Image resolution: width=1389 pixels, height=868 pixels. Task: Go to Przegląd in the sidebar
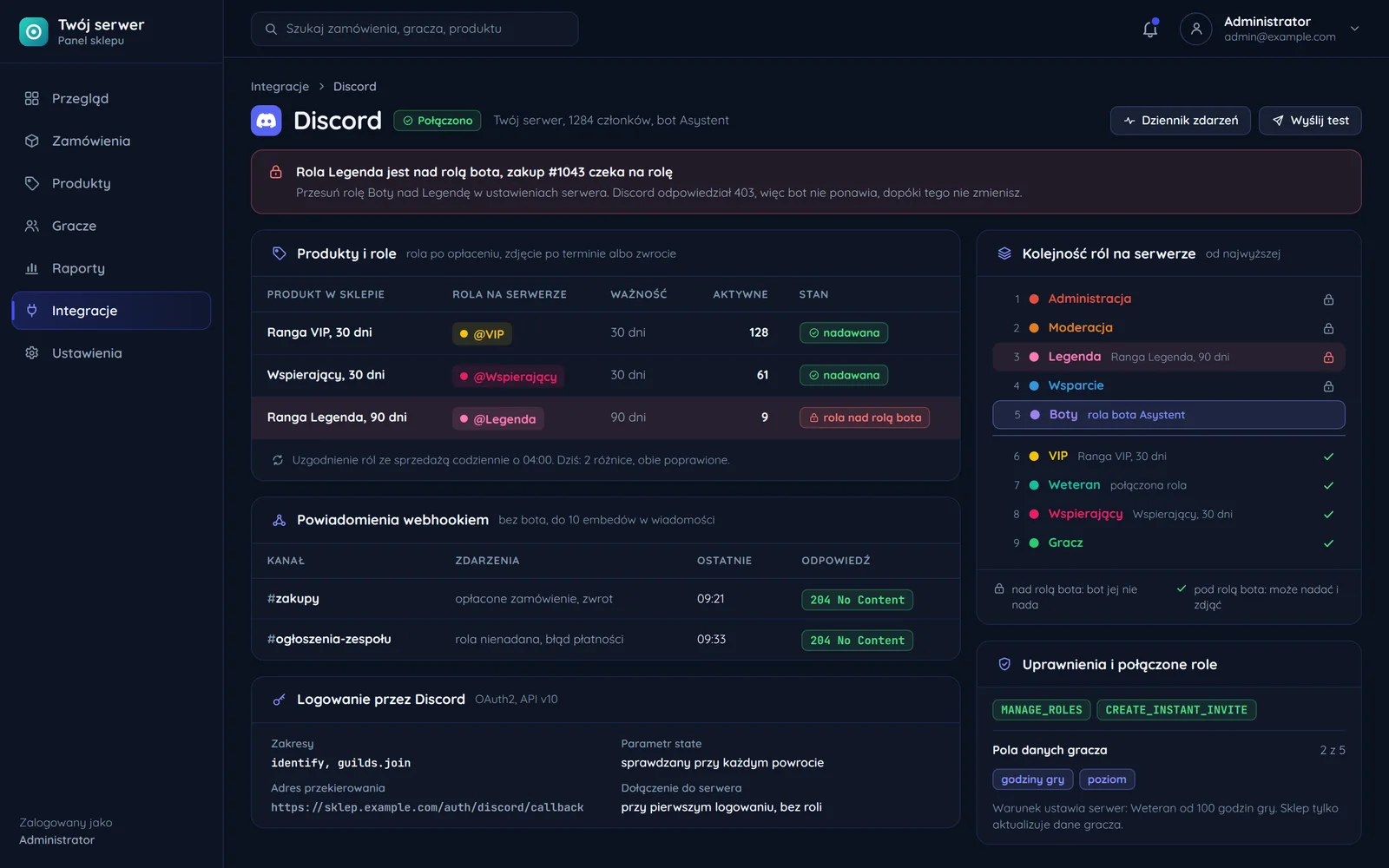coord(111,98)
